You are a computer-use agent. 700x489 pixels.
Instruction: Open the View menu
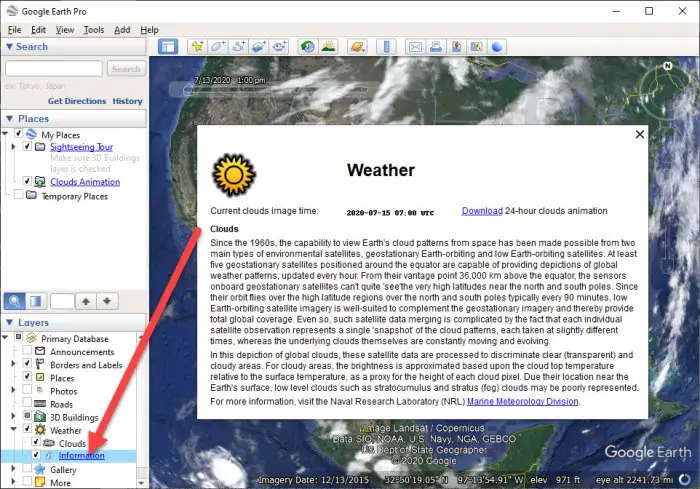point(65,29)
